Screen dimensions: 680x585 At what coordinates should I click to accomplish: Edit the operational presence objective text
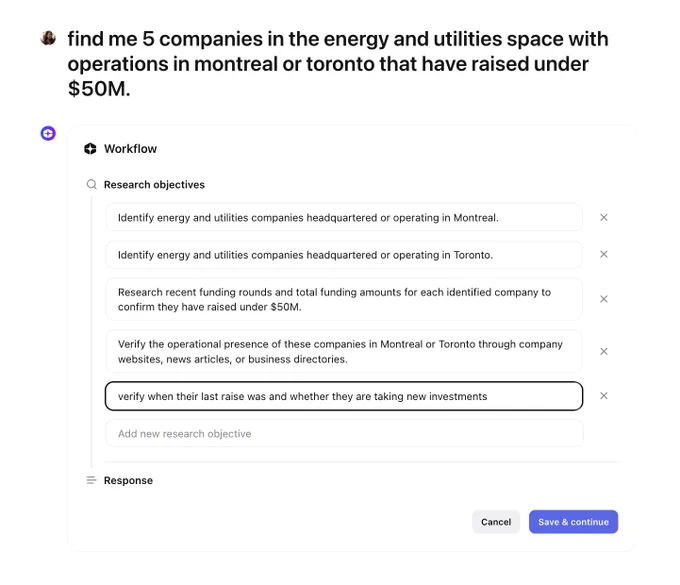[344, 351]
